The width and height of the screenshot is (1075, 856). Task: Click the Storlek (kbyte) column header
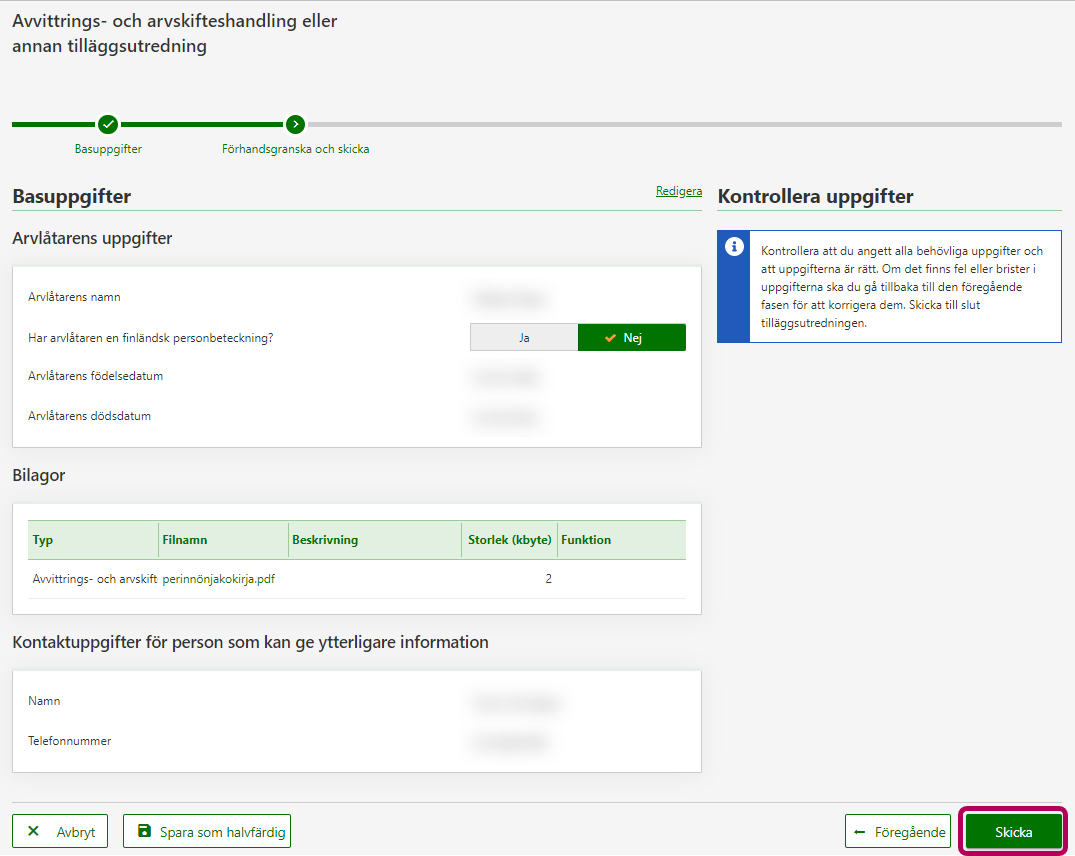point(509,540)
